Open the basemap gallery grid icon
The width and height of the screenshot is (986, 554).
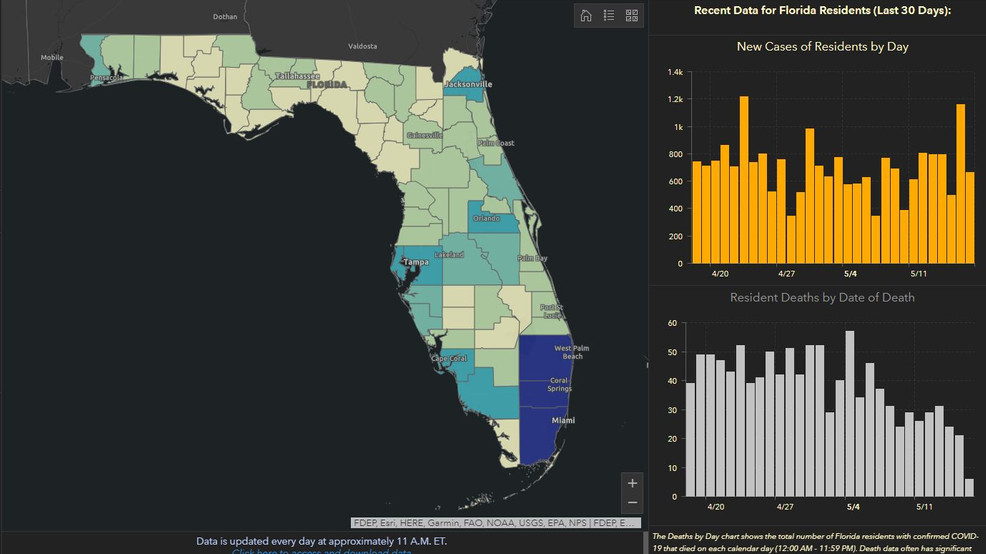coord(632,15)
